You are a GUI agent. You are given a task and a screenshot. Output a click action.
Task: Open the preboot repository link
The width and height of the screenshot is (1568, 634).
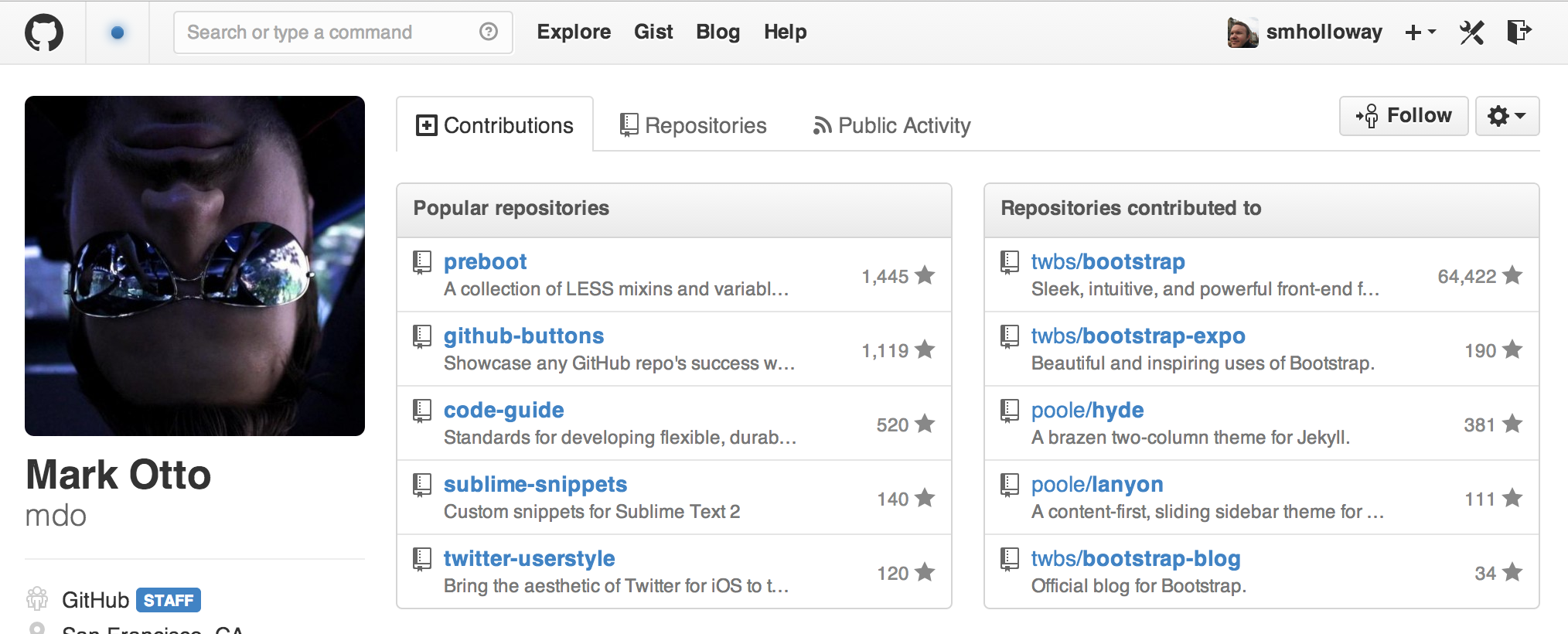click(x=485, y=261)
